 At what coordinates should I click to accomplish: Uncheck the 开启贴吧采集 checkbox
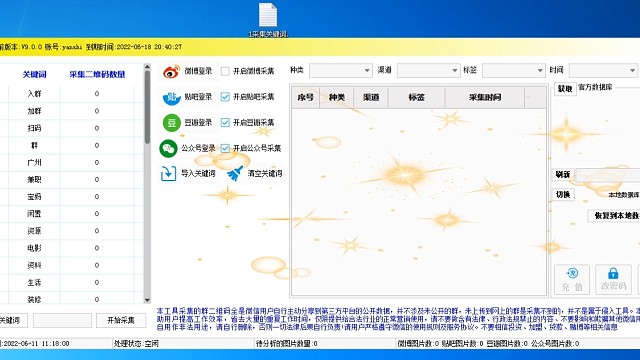pyautogui.click(x=225, y=97)
